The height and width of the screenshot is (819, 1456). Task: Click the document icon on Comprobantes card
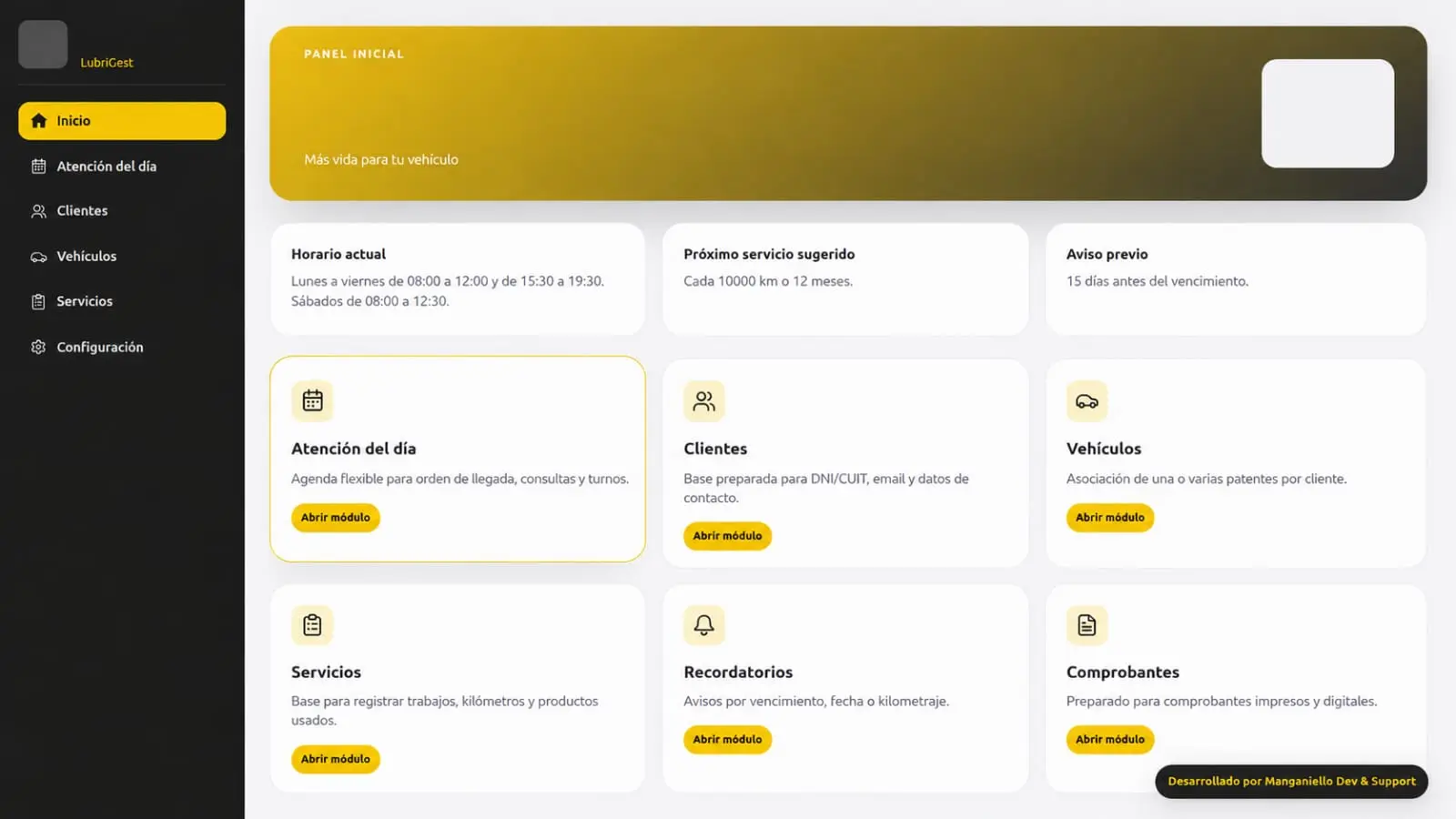pyautogui.click(x=1087, y=625)
